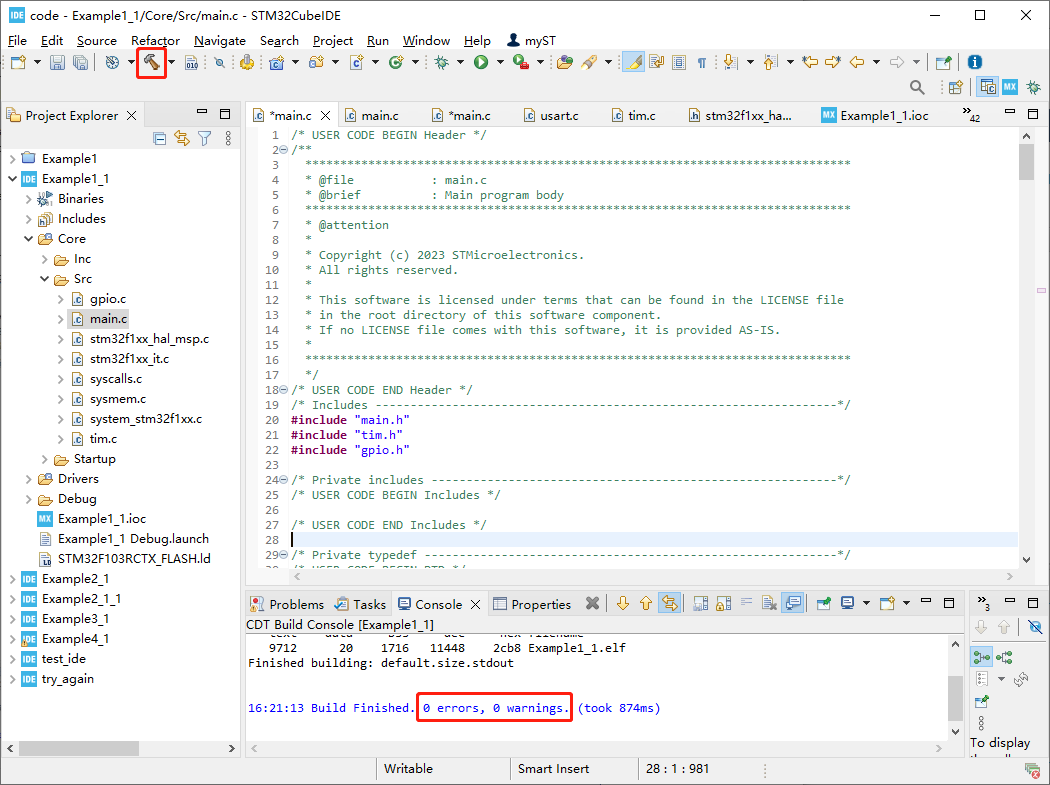Toggle Block Selection Mode button
Screen dimensions: 1050x785
click(x=679, y=62)
